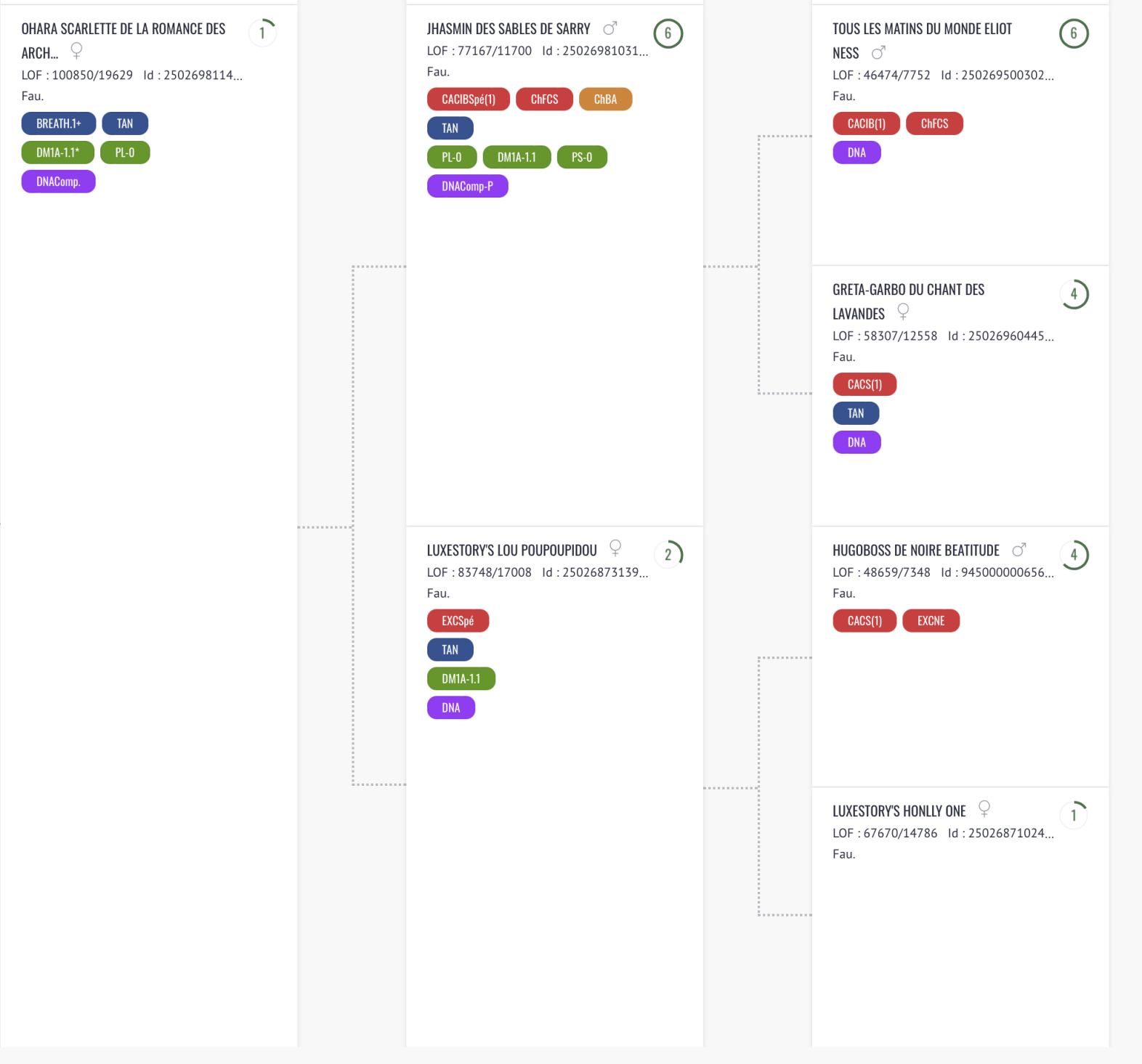
Task: Click the circled 1 badge on Luxestory's Honlly One
Action: [1073, 815]
